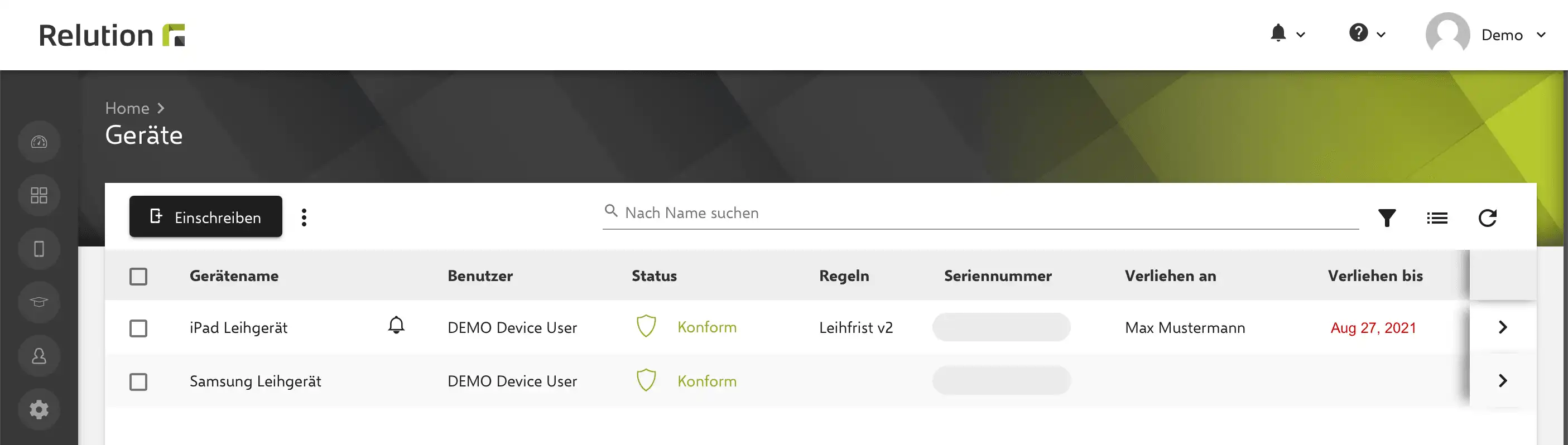
Task: Click the iPad Leihgerät device name
Action: (238, 328)
